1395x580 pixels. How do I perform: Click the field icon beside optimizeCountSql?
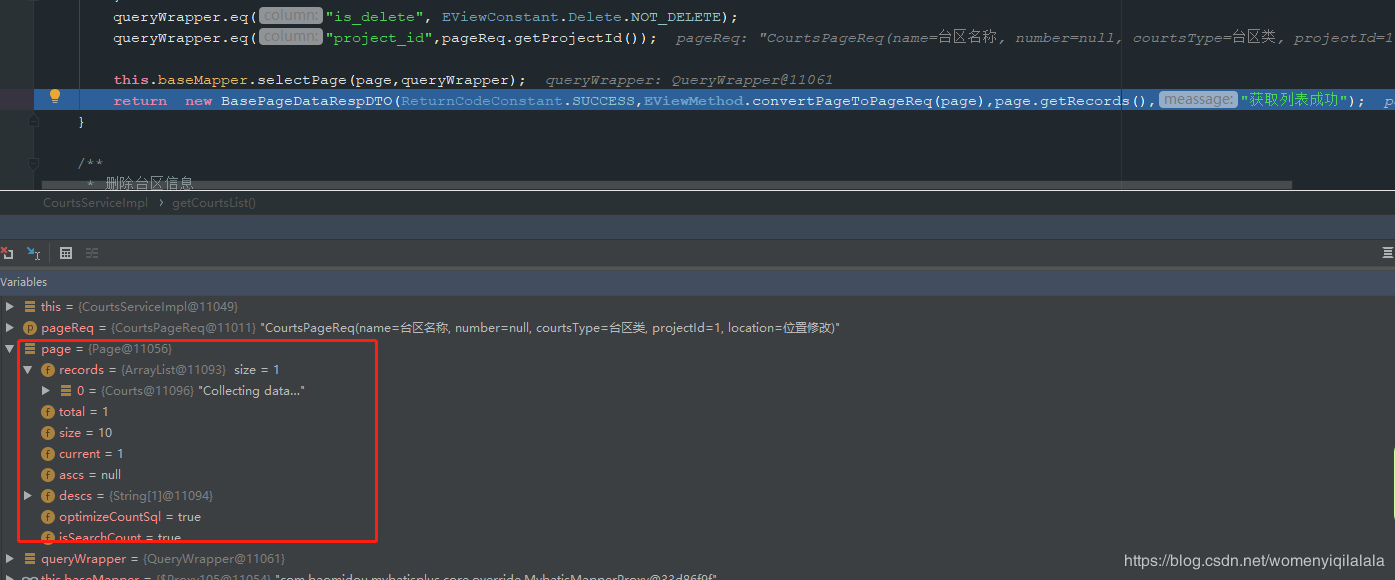48,517
